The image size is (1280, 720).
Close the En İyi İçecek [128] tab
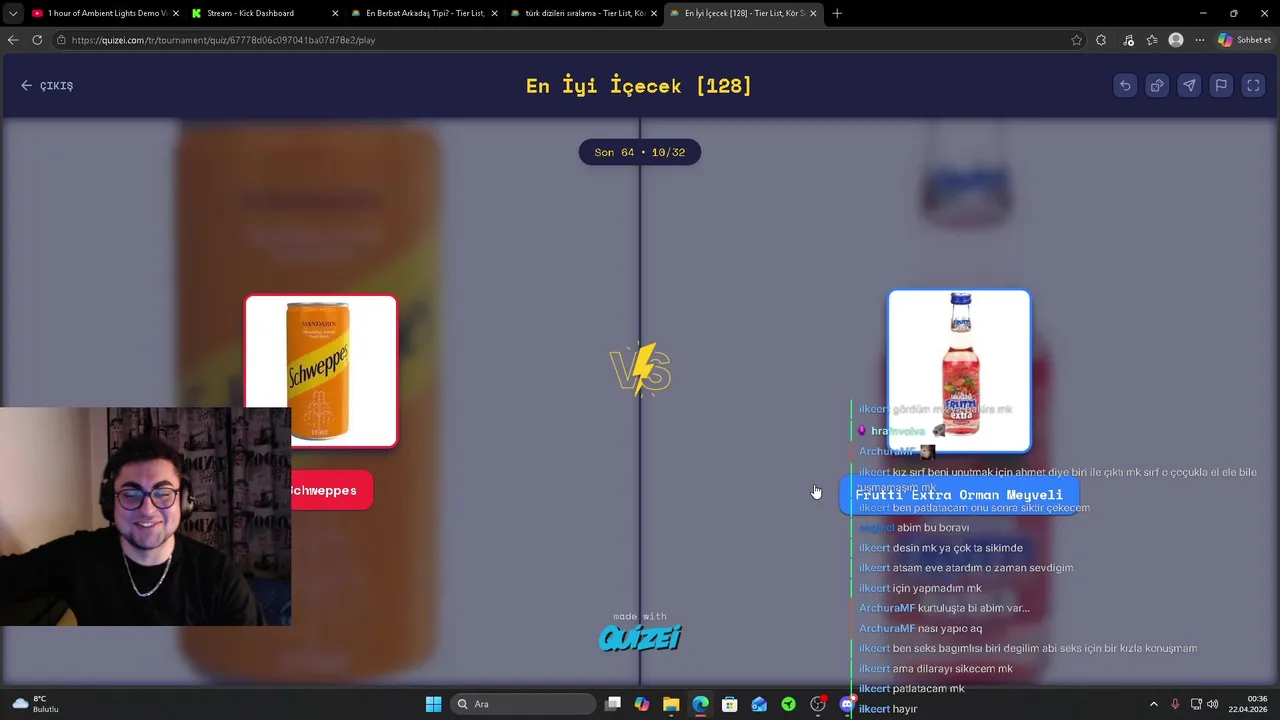(x=813, y=13)
